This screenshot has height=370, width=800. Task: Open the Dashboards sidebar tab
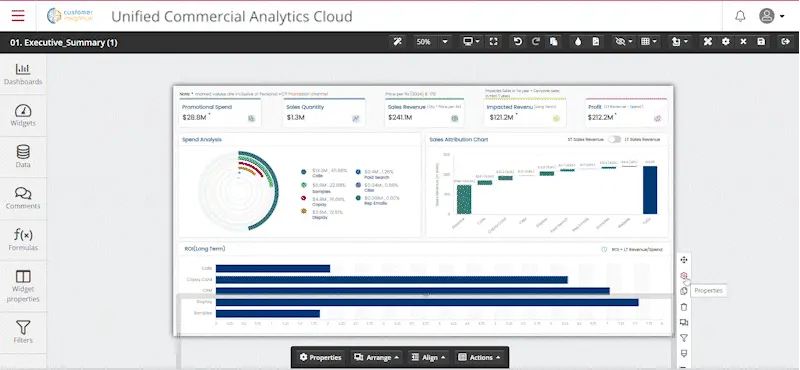click(23, 74)
